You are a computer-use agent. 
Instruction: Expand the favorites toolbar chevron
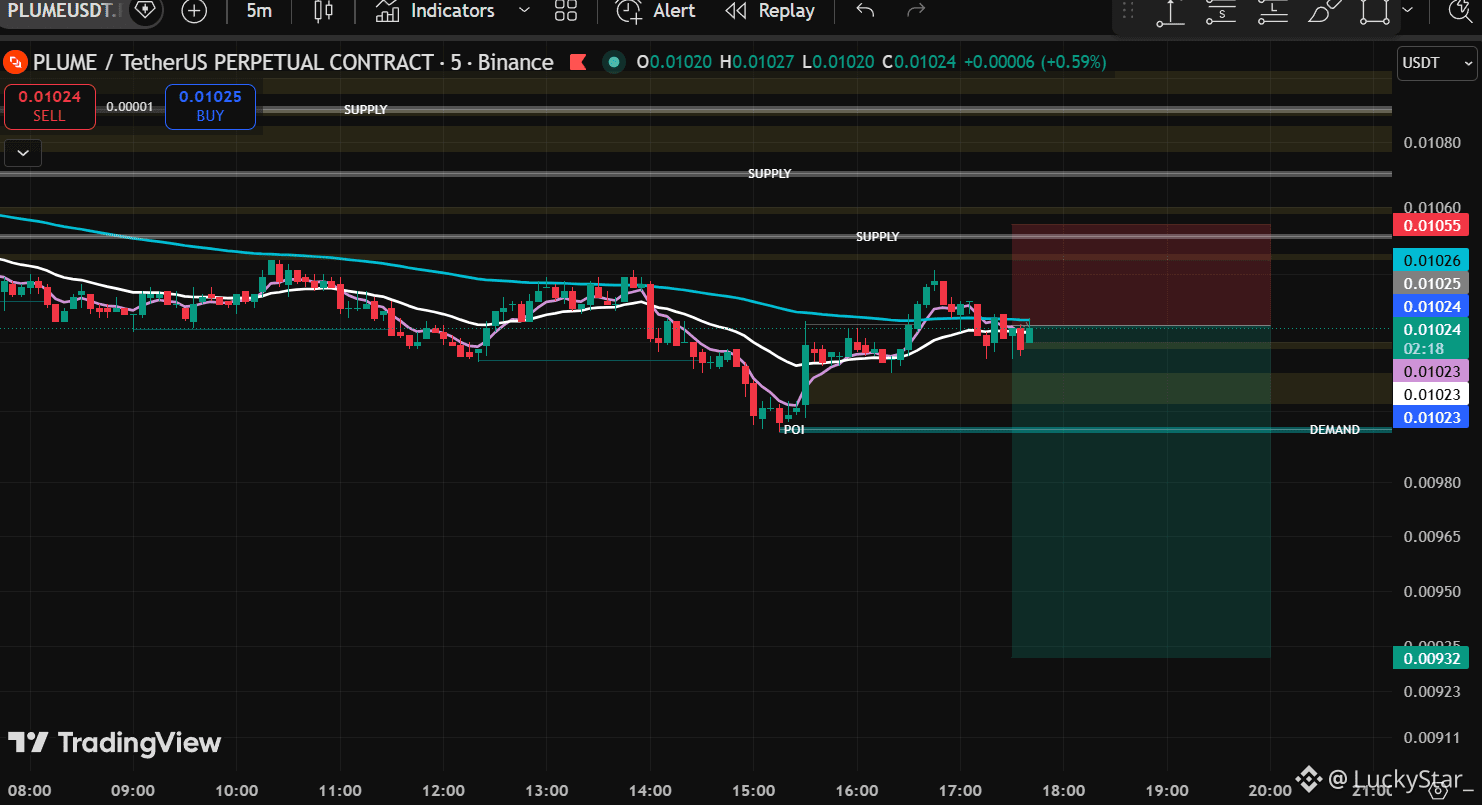click(x=1408, y=11)
